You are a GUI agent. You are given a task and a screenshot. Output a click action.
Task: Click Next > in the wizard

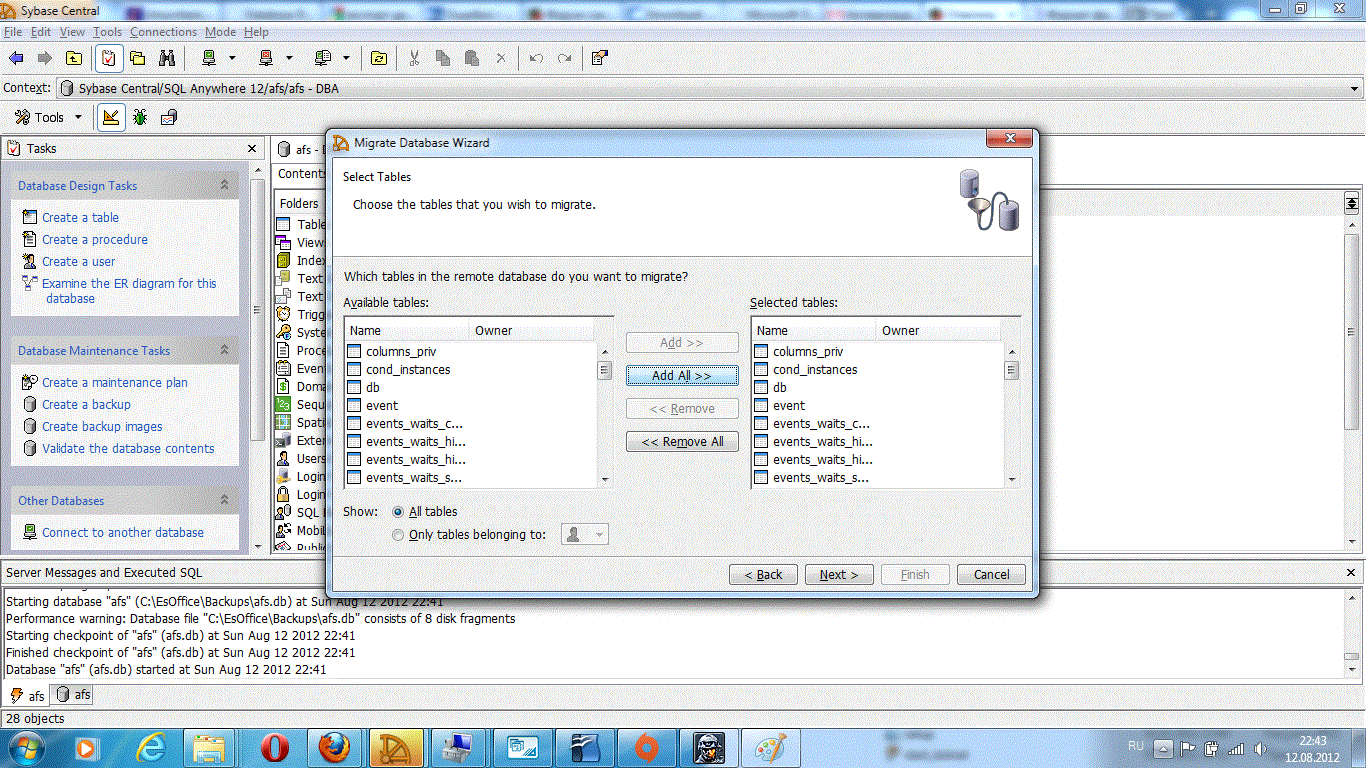pos(839,574)
